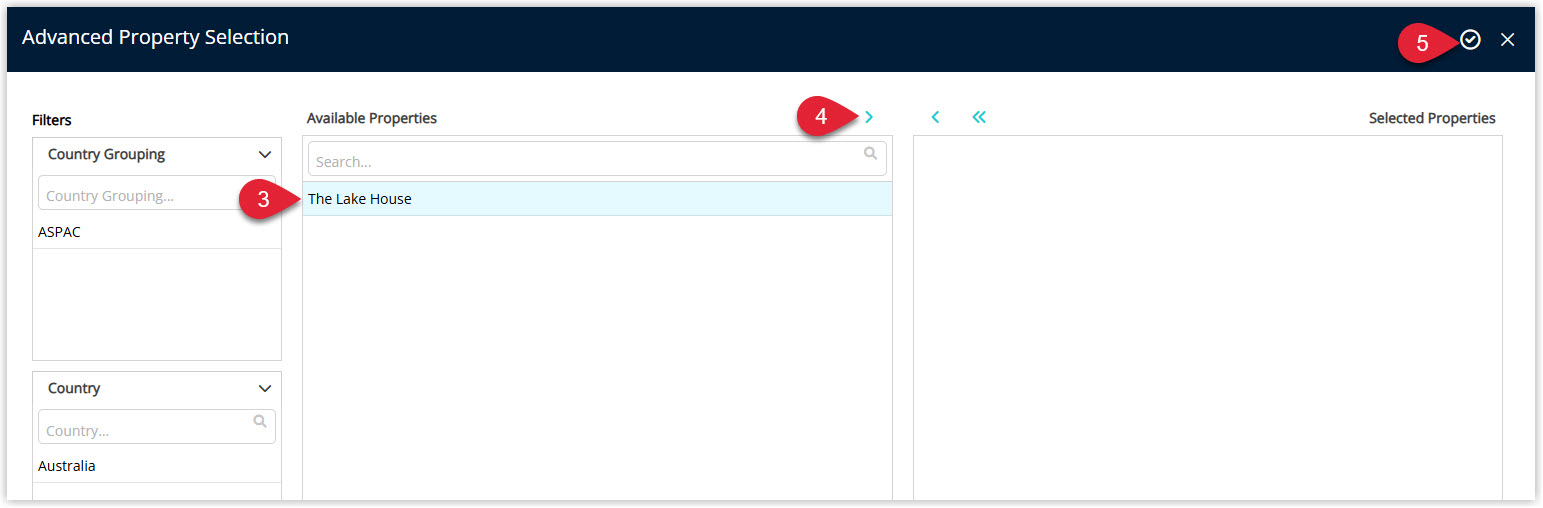Screen dimensions: 1543x508
Task: Remove all properties with double left arrow
Action: coord(979,117)
